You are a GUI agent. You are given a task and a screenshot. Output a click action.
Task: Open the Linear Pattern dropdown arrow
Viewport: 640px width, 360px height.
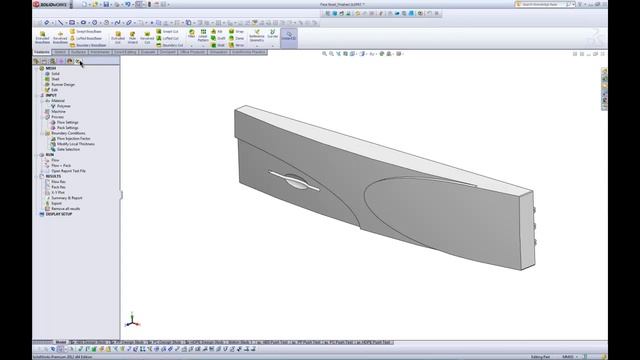203,46
